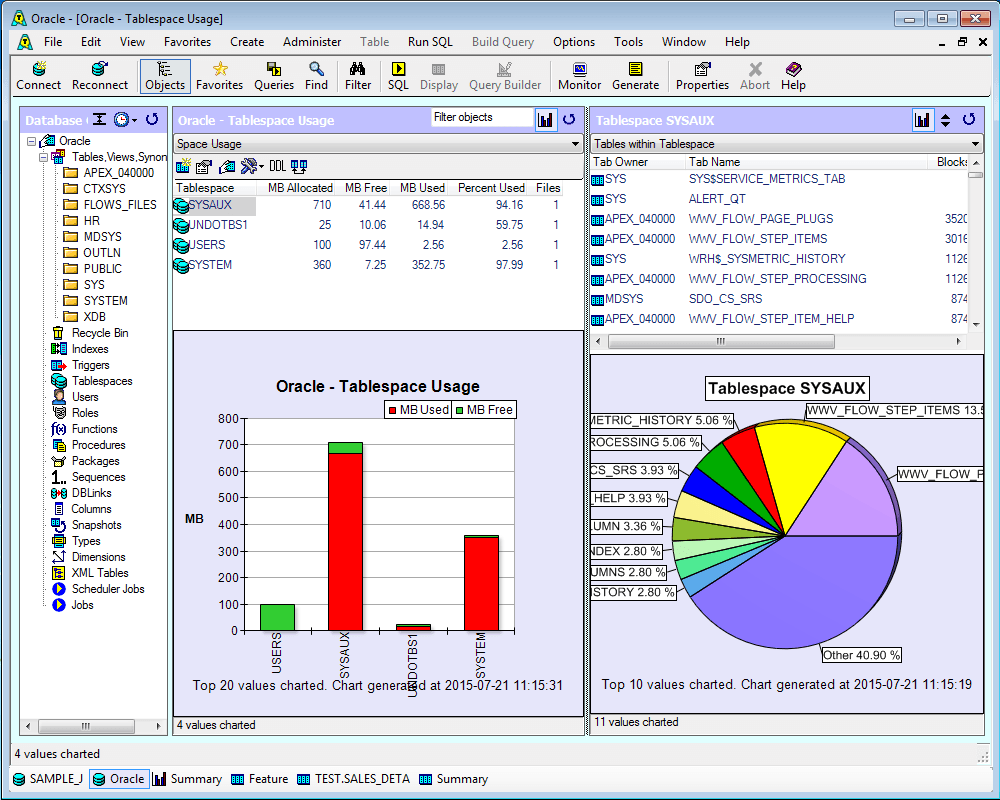
Task: Click the Connect toolbar icon
Action: (38, 76)
